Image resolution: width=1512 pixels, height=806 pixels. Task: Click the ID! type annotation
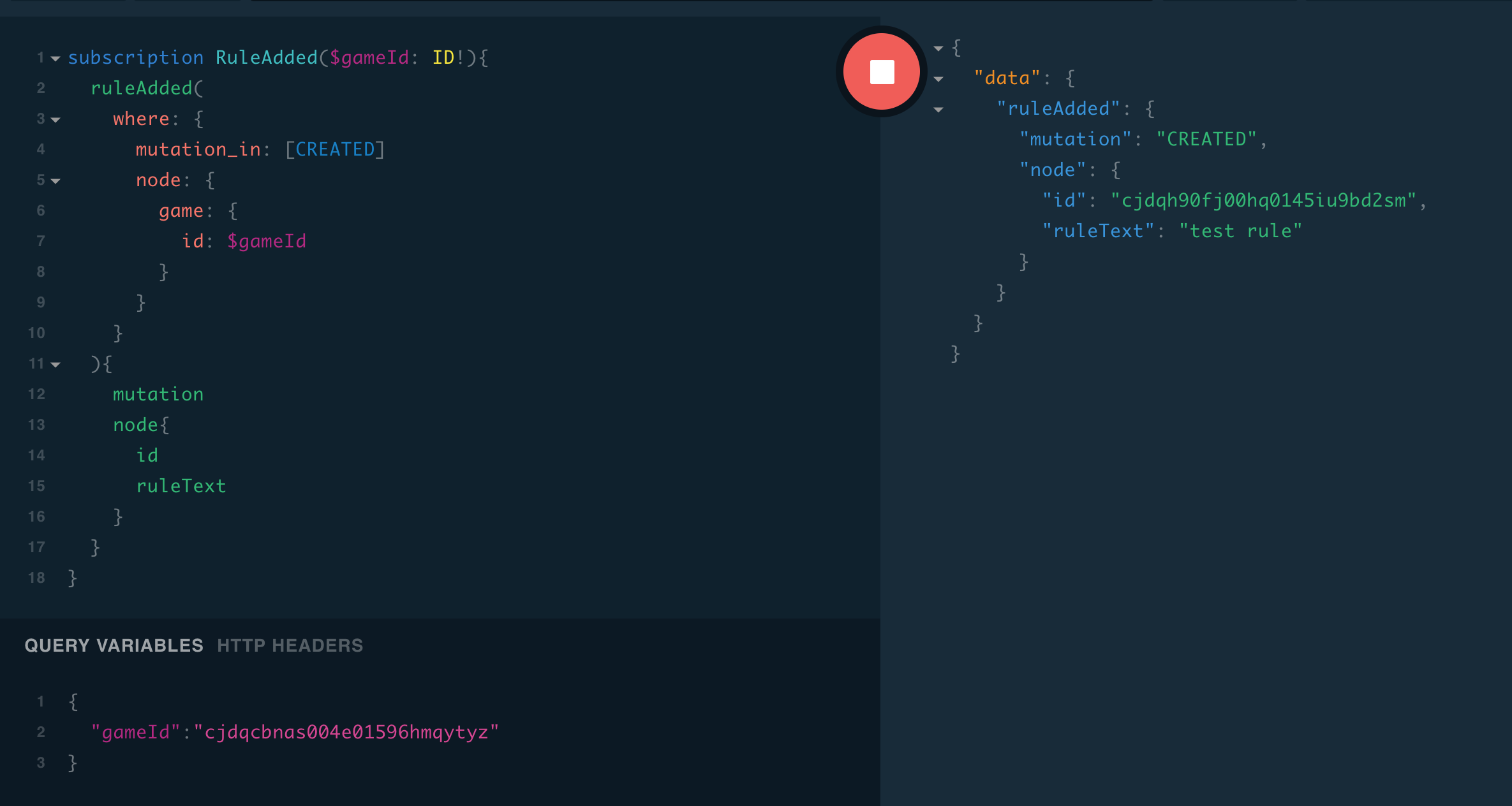click(448, 57)
